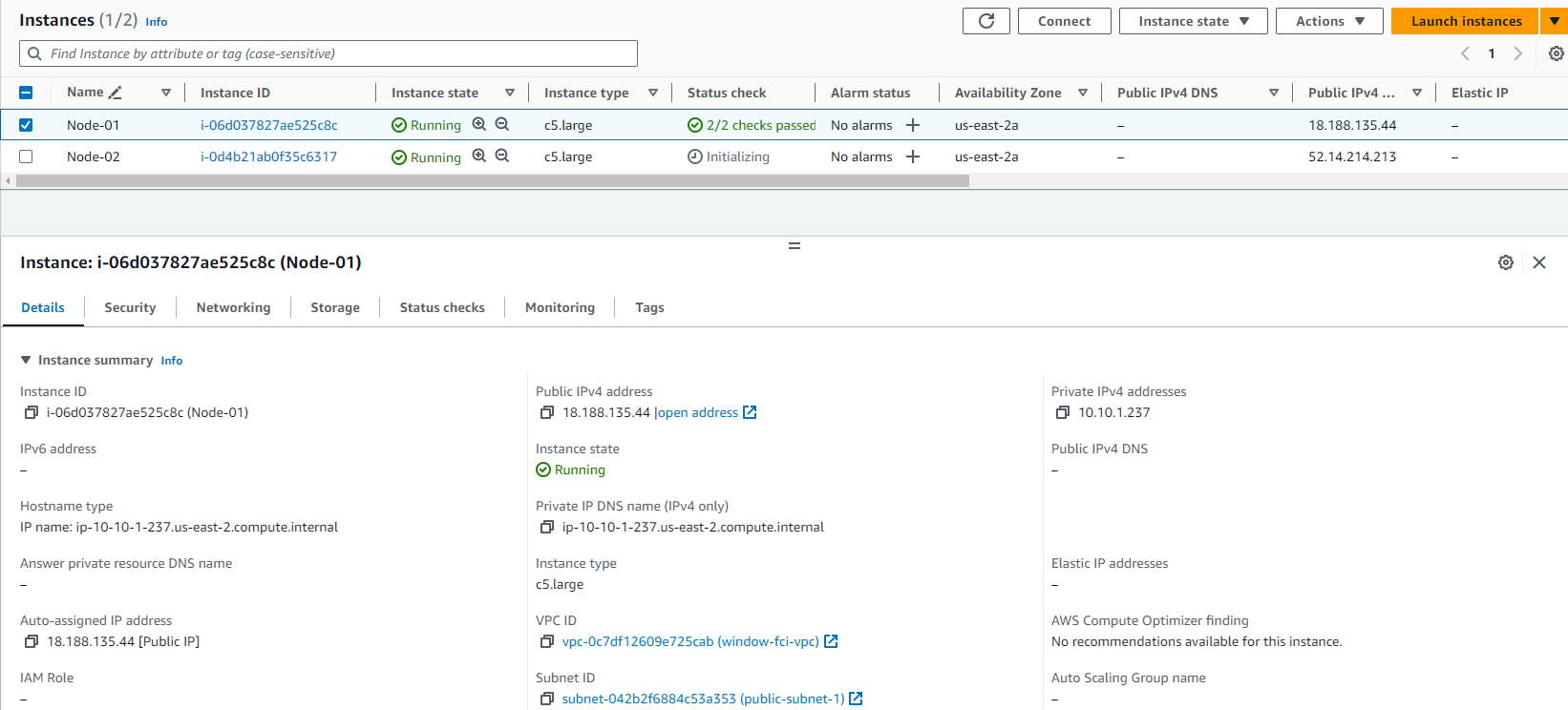Add alarm with plus icon for Node-01
1568x710 pixels.
pos(913,125)
